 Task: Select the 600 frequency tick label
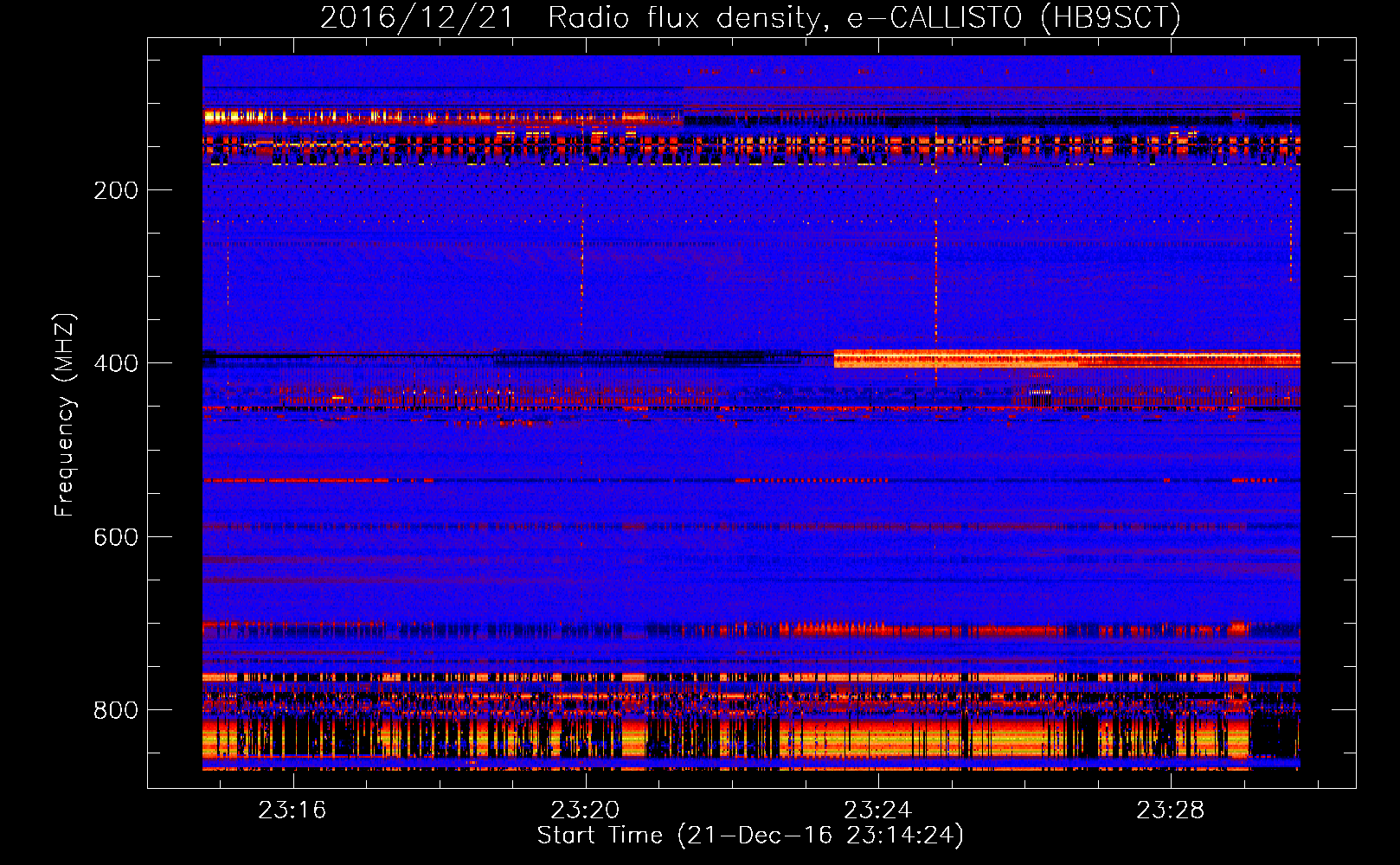[x=116, y=537]
